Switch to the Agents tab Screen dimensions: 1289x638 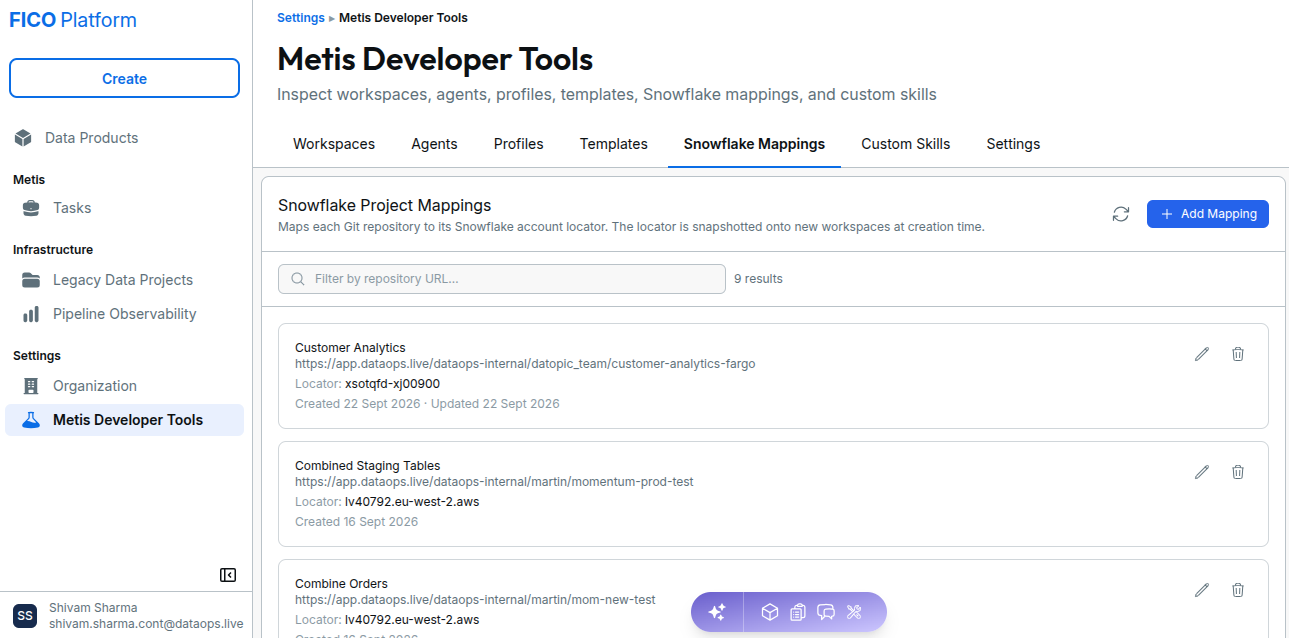434,144
